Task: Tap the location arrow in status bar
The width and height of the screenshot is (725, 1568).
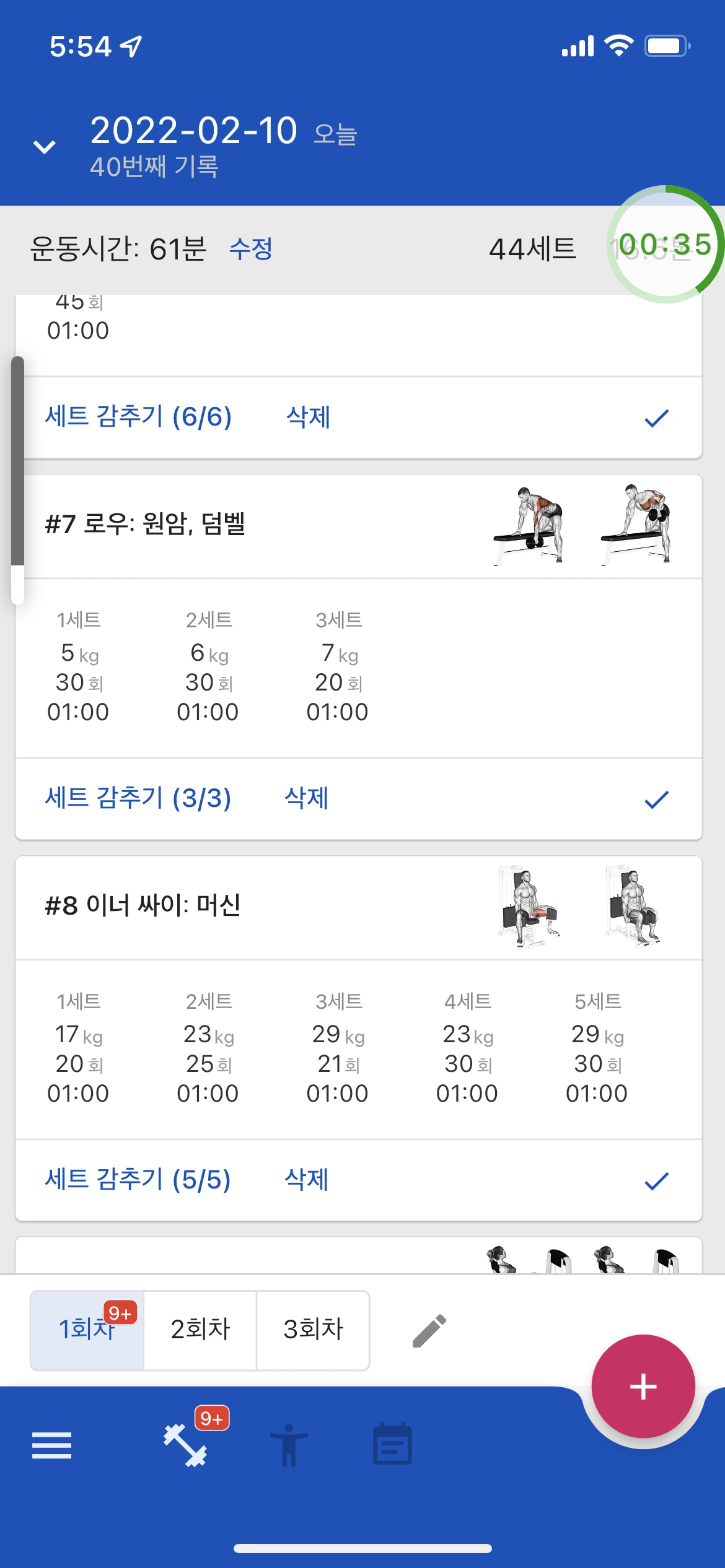Action: (x=131, y=46)
